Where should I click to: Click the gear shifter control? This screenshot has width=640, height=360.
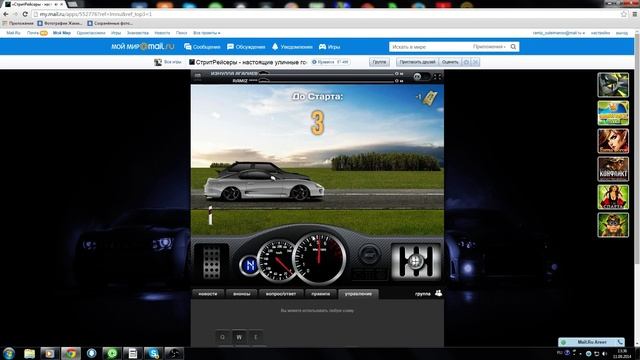416,261
